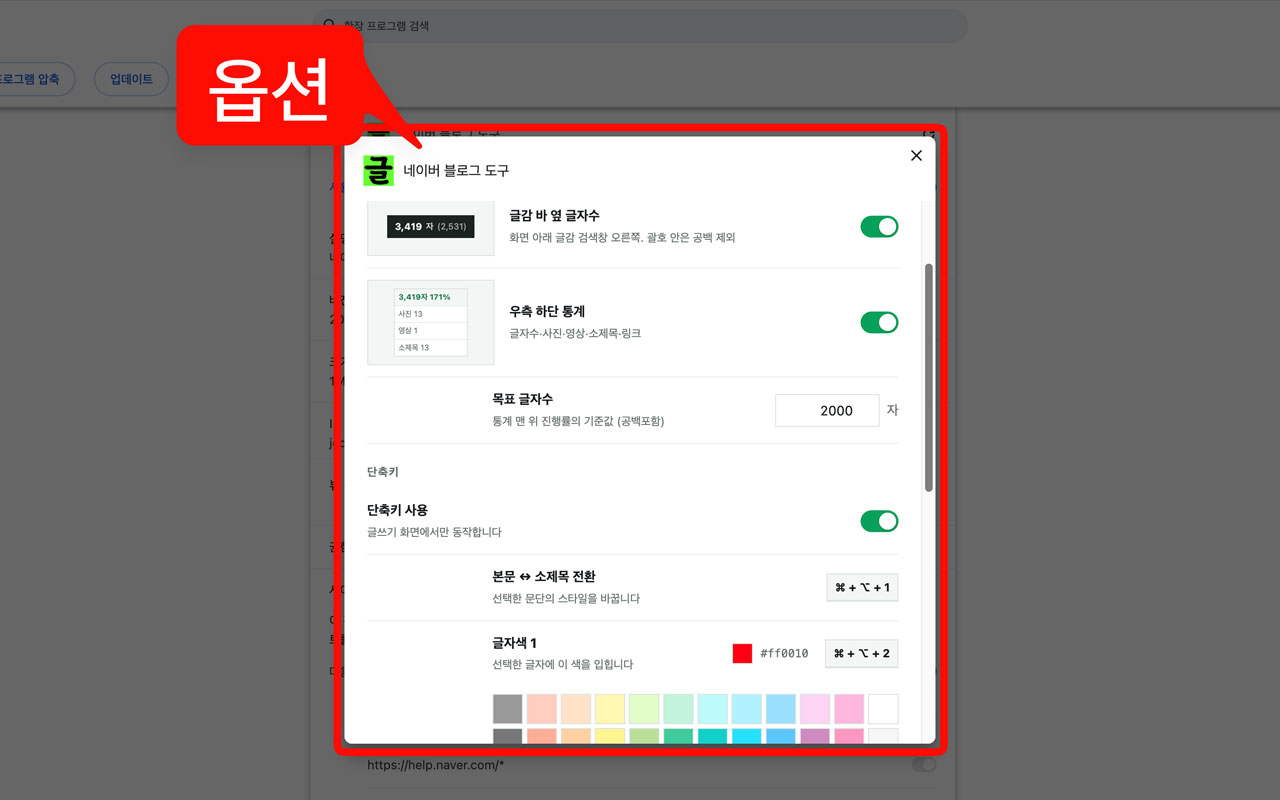Pick the medium light blue swatch in top row
Image resolution: width=1280 pixels, height=800 pixels.
click(781, 709)
